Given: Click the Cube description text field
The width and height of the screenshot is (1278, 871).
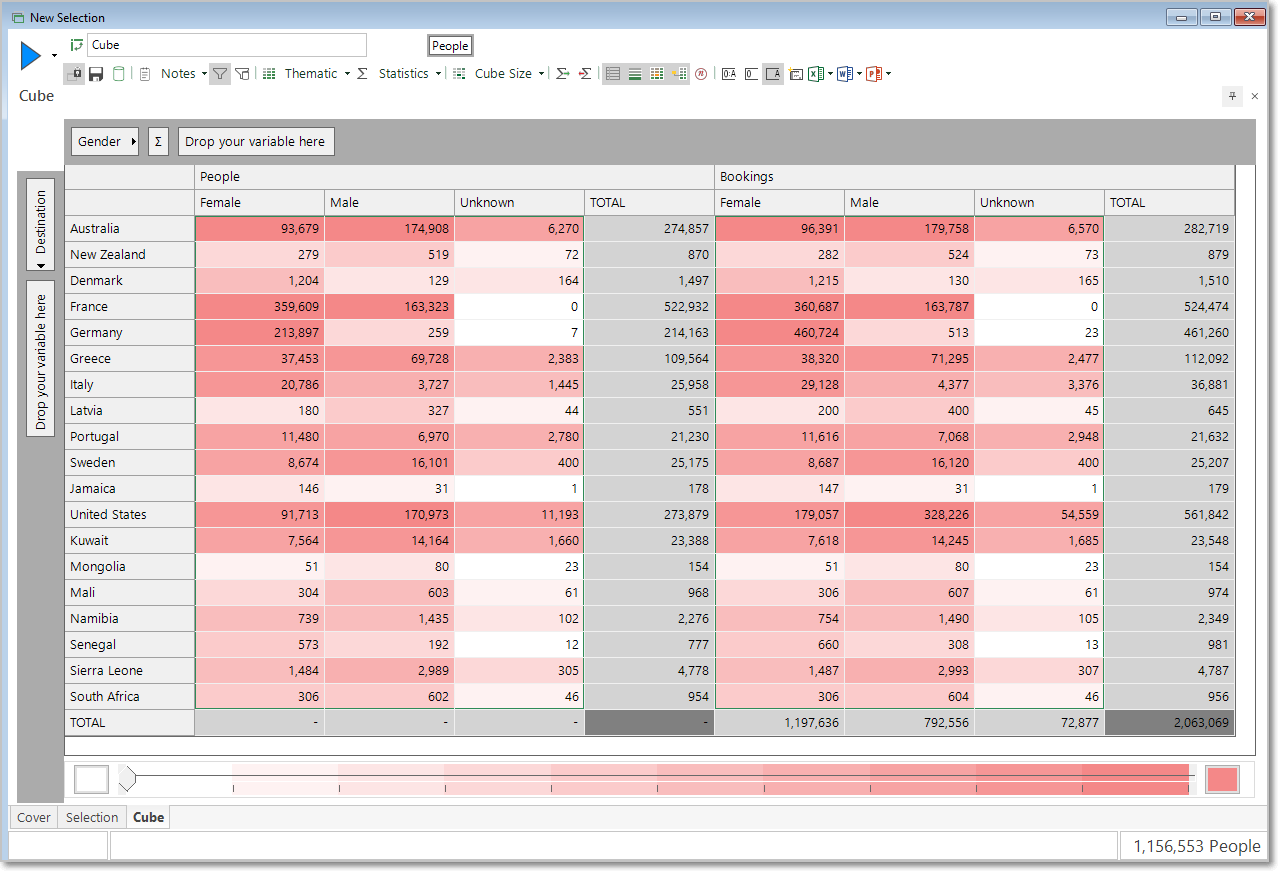Looking at the screenshot, I should (227, 45).
